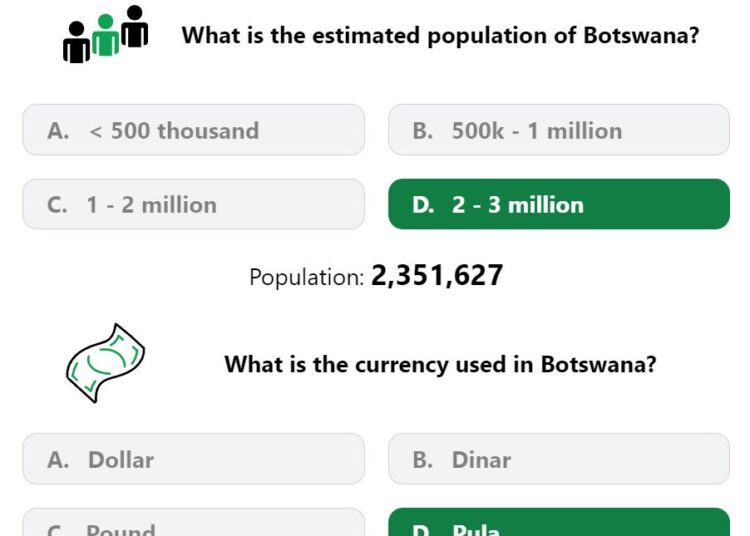Click the 'Population:' label text
The width and height of the screenshot is (750, 536).
pos(307,277)
